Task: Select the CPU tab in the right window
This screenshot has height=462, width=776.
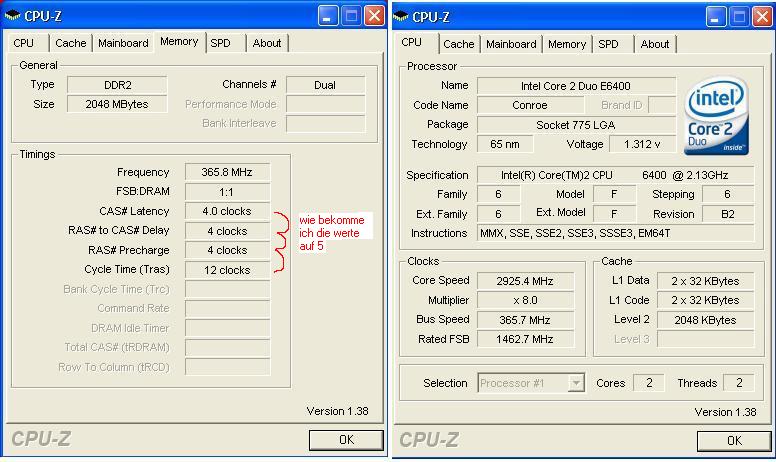Action: pyautogui.click(x=412, y=43)
